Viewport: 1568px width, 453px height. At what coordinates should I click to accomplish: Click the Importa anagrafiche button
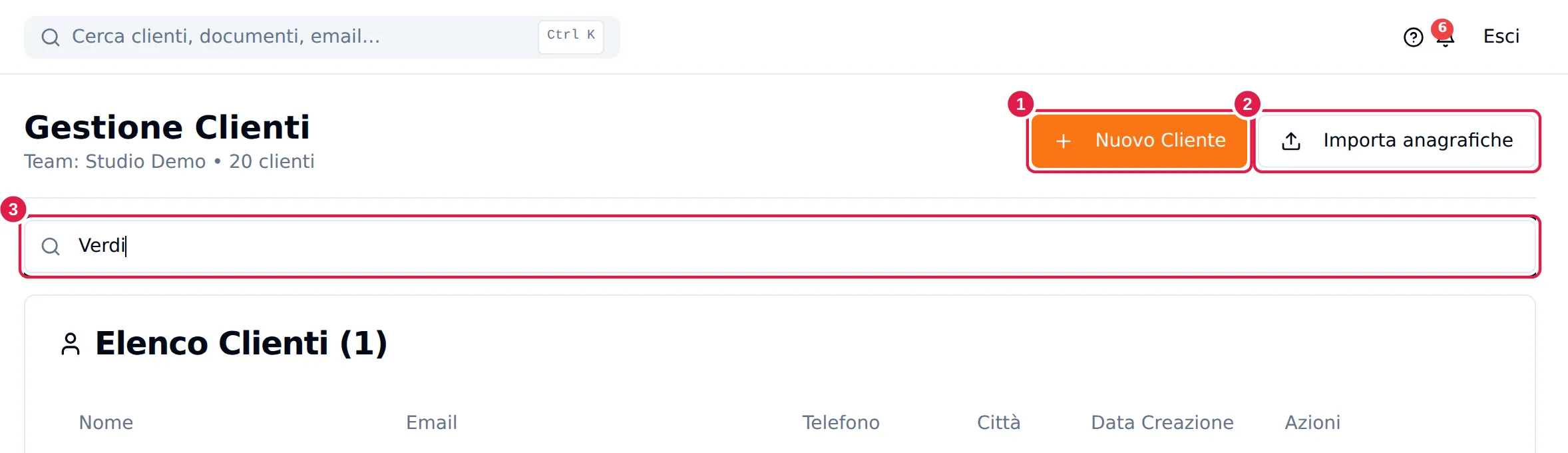(1397, 141)
